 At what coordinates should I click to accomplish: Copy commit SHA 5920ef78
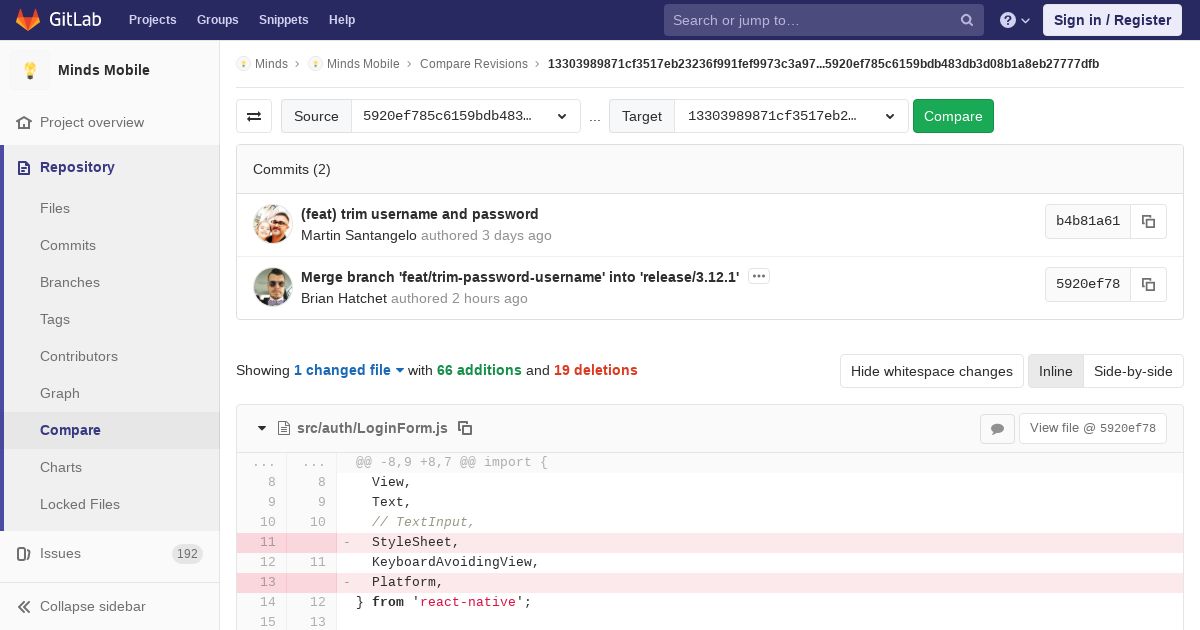[x=1148, y=284]
